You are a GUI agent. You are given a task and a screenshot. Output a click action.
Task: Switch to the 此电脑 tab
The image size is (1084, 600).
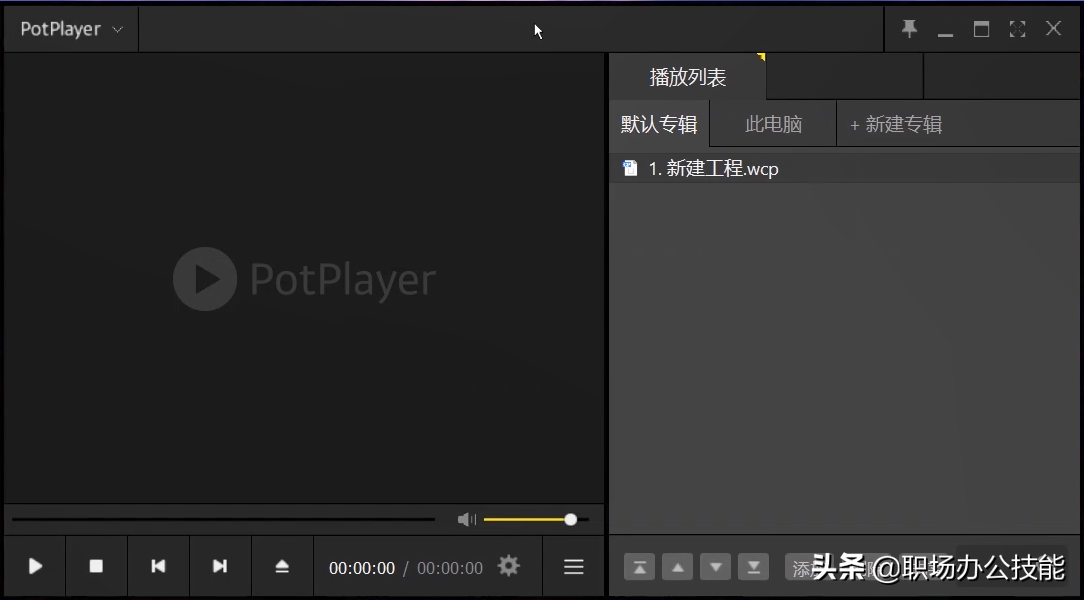[x=774, y=124]
